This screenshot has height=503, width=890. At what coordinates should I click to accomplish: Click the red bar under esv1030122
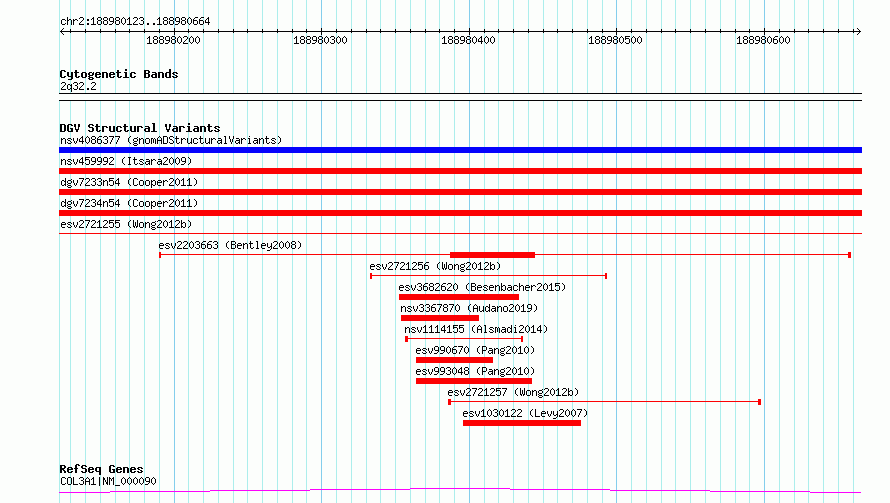(522, 423)
